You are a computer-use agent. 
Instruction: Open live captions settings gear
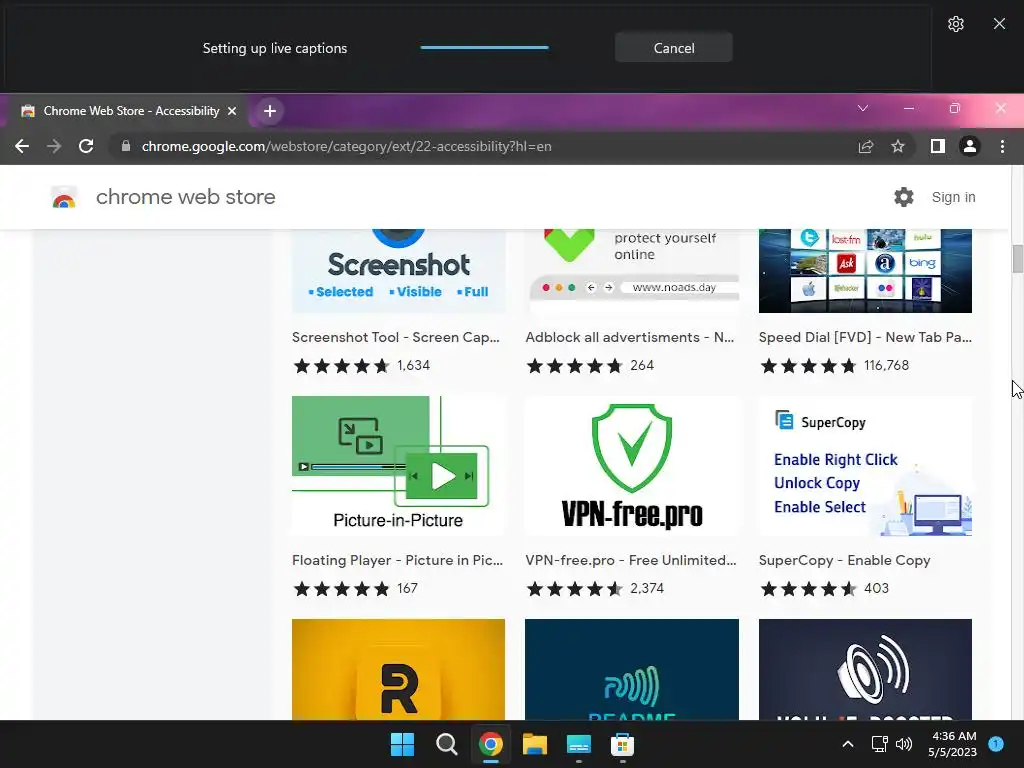click(955, 24)
